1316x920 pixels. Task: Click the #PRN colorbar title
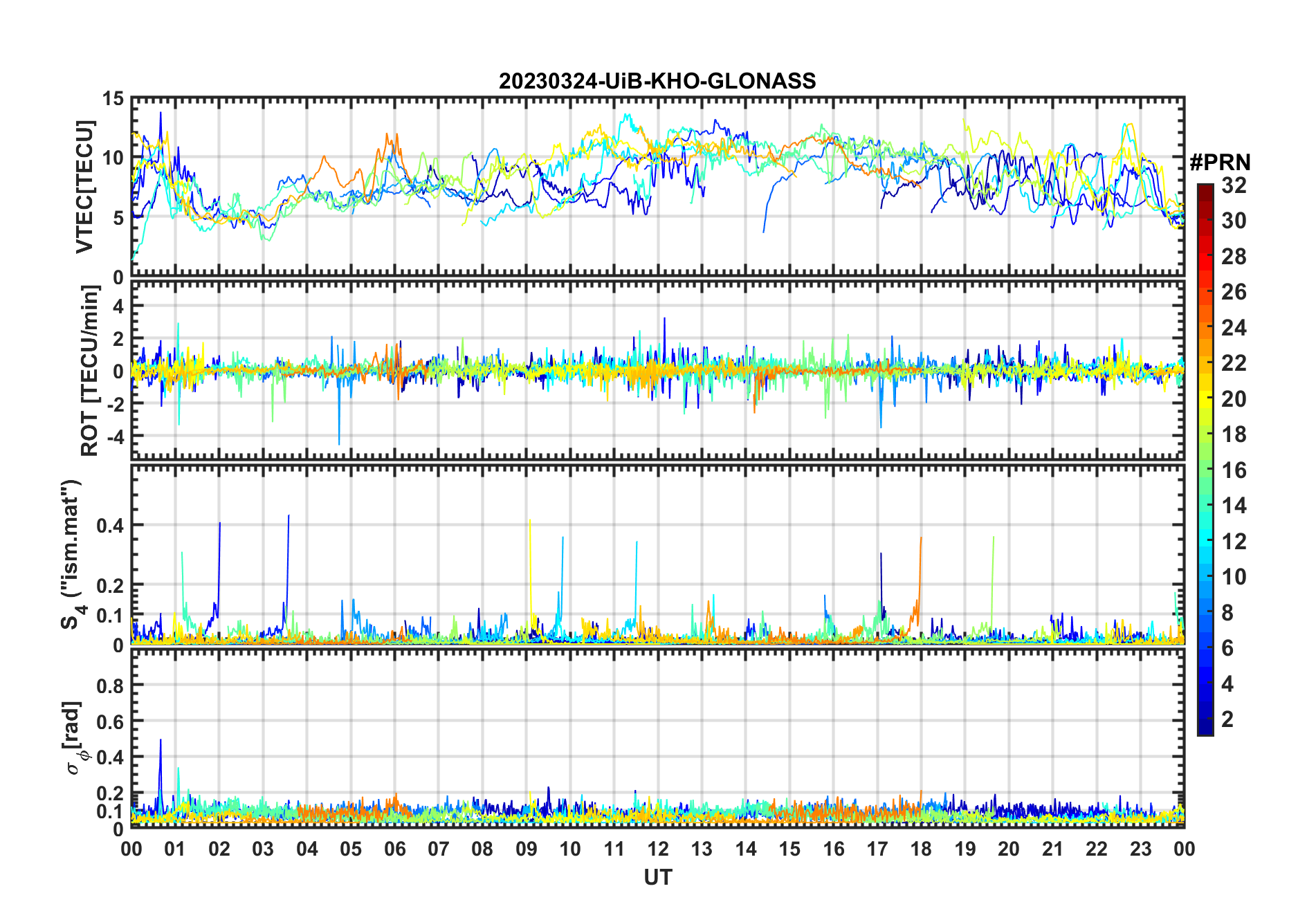[1220, 163]
